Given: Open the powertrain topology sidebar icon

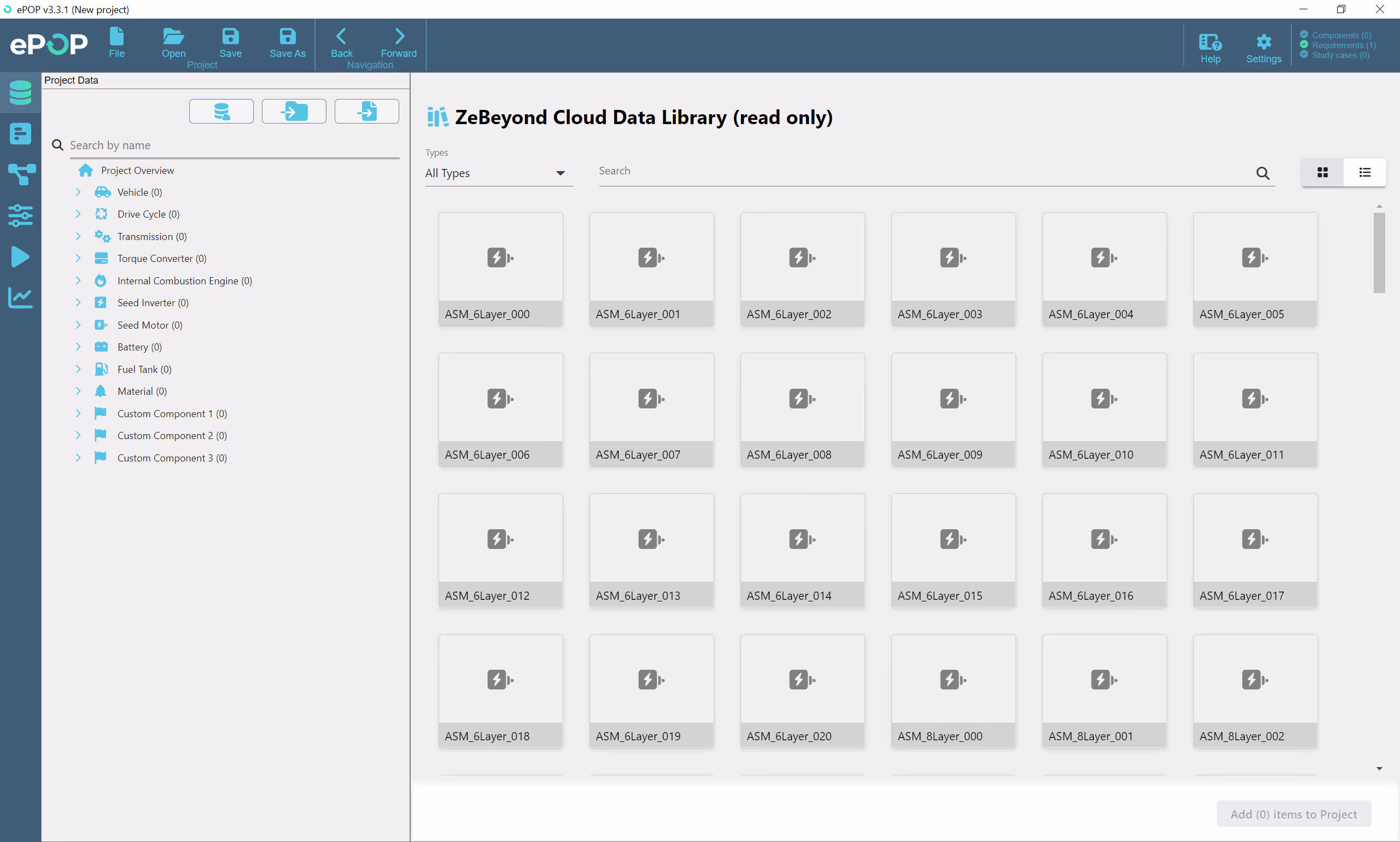Looking at the screenshot, I should [x=20, y=174].
